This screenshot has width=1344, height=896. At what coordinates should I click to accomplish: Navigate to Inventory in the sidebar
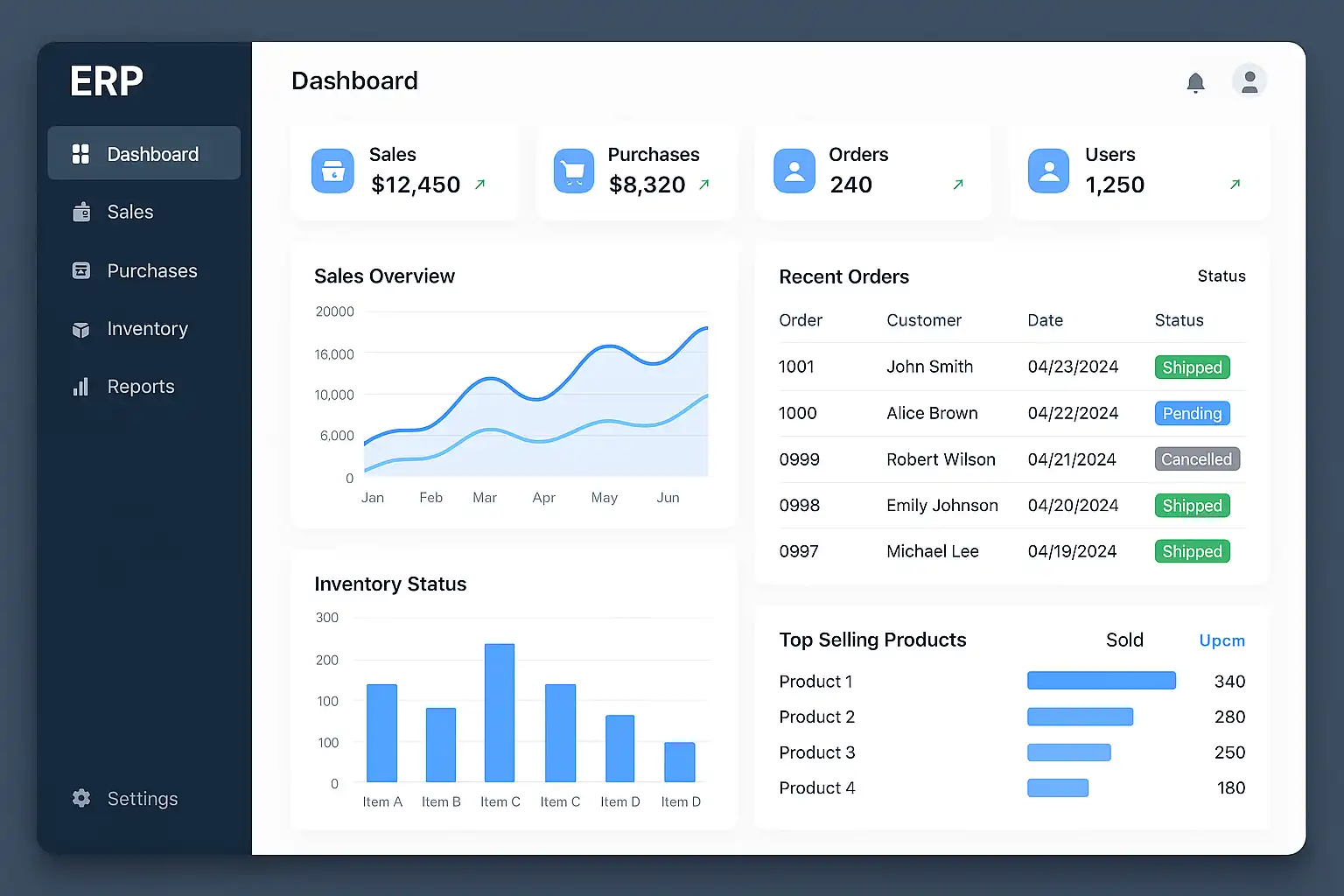point(143,329)
